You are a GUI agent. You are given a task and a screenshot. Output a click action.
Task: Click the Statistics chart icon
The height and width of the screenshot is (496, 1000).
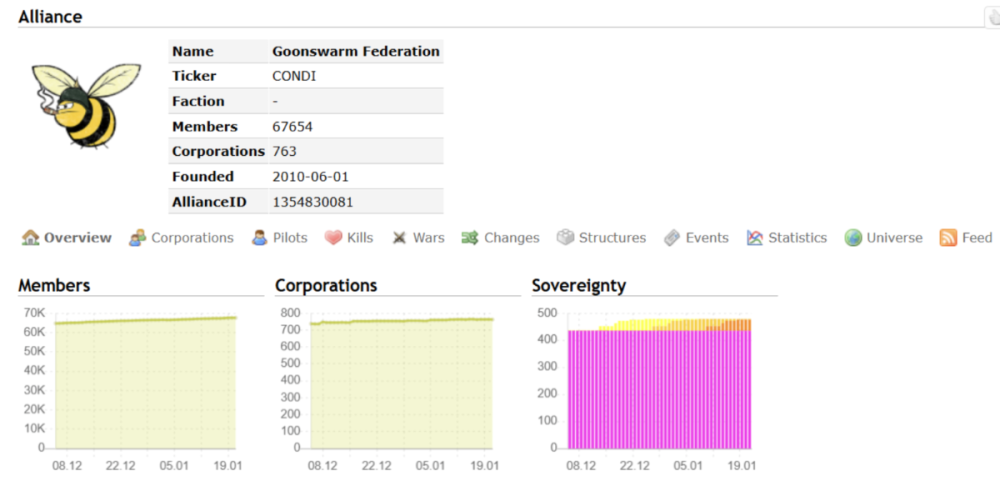[755, 238]
